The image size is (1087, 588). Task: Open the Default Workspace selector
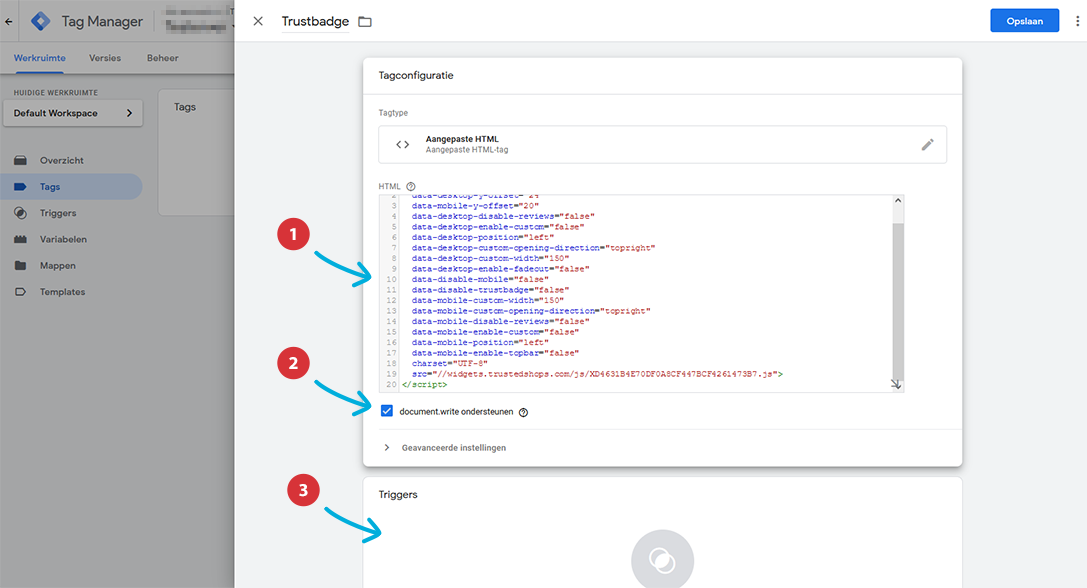(73, 113)
